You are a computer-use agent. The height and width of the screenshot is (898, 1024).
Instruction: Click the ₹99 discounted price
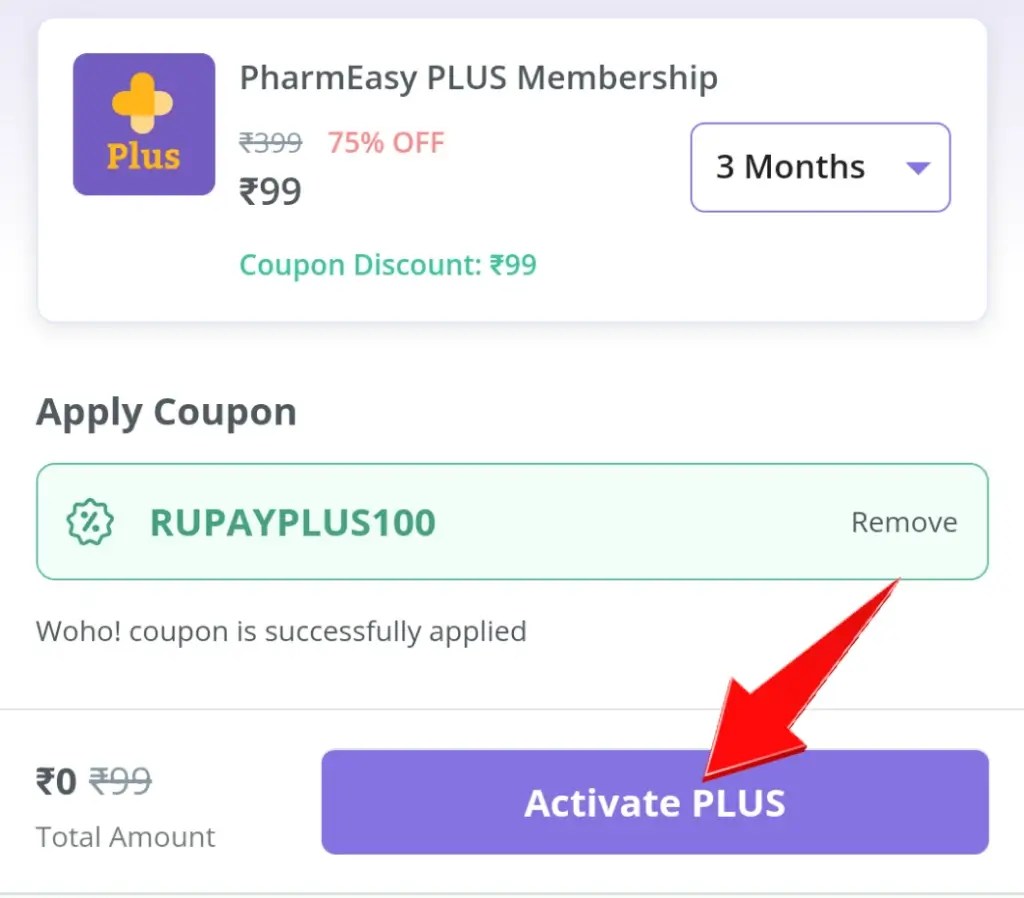(270, 191)
